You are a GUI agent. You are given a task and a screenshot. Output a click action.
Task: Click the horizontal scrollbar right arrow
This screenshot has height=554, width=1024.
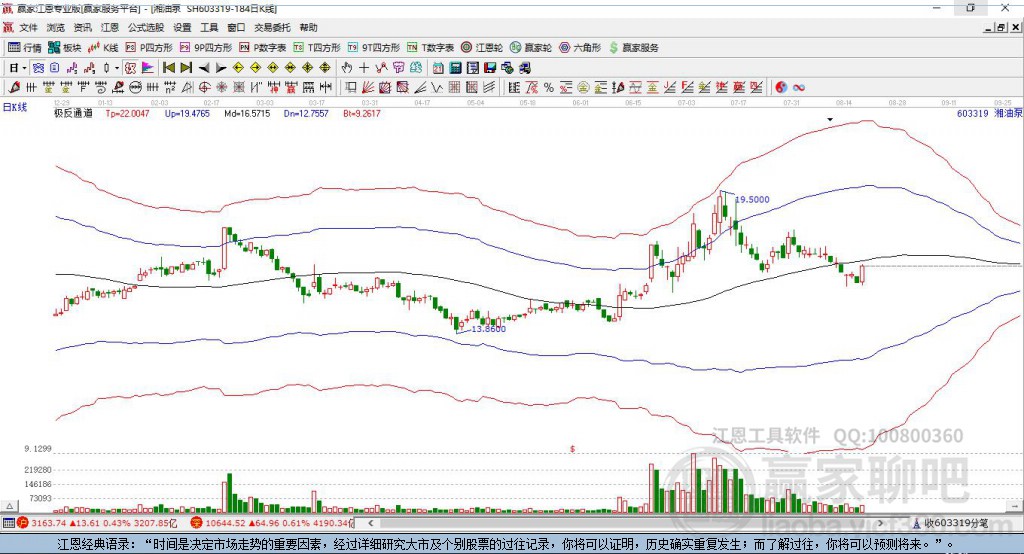[880, 523]
